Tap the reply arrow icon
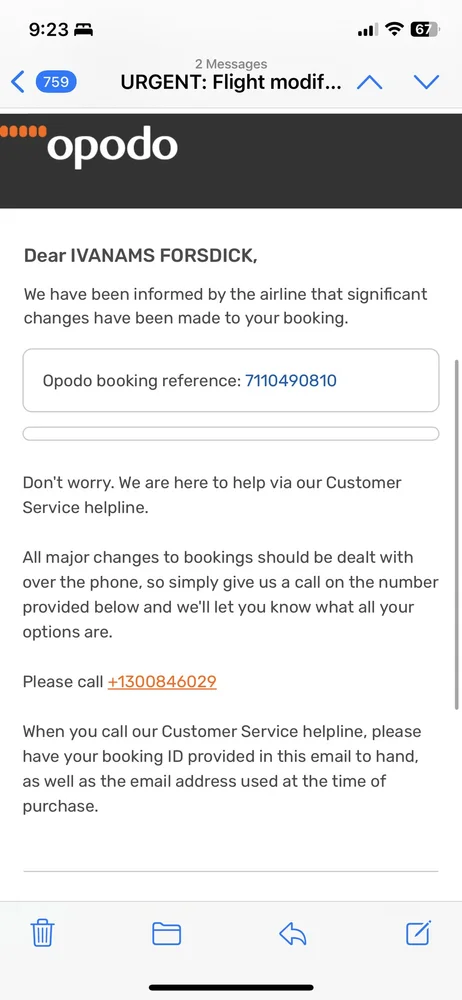The image size is (462, 1000). tap(293, 934)
